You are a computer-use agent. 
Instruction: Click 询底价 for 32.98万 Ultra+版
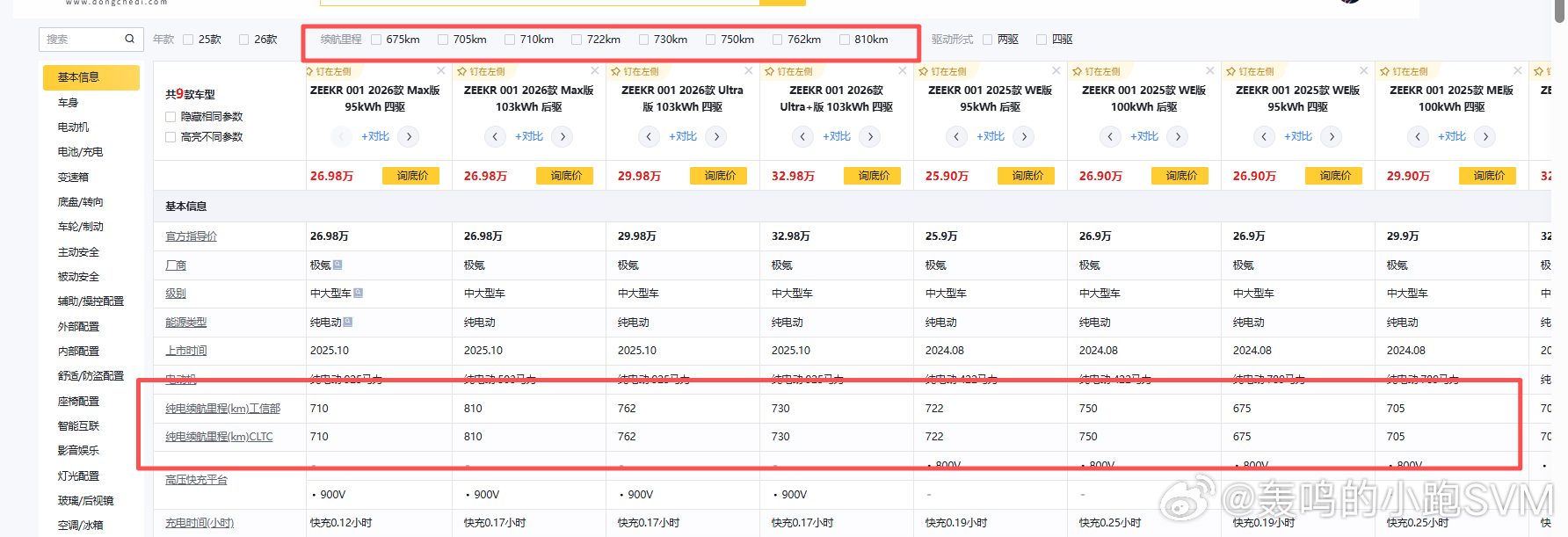[873, 176]
